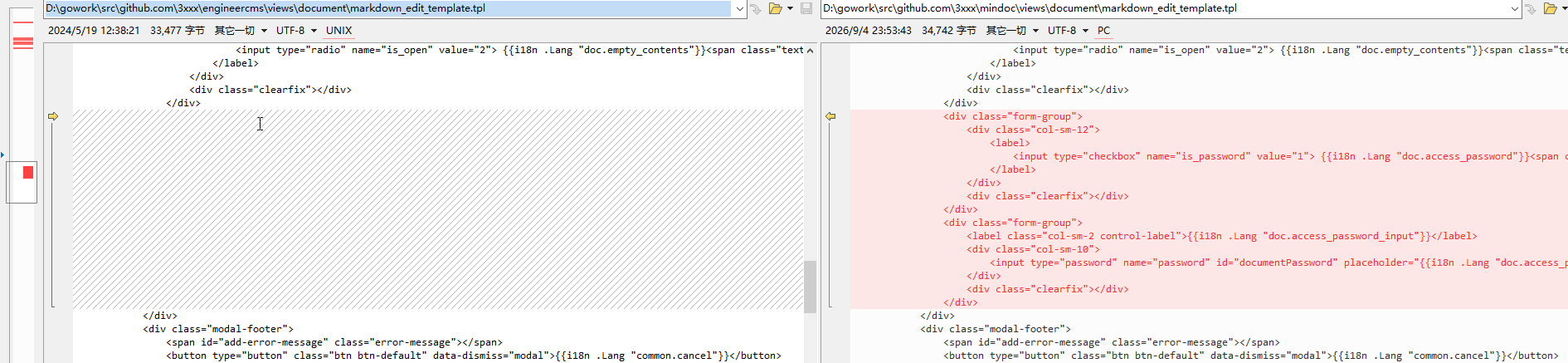Click right file size 34,742 字节
Image resolution: width=1568 pixels, height=363 pixels.
click(949, 31)
